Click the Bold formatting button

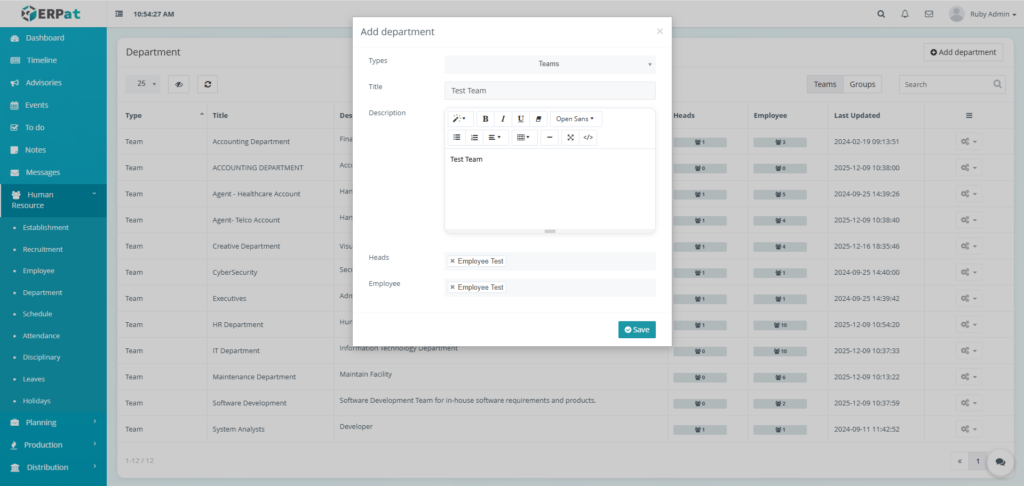click(485, 119)
